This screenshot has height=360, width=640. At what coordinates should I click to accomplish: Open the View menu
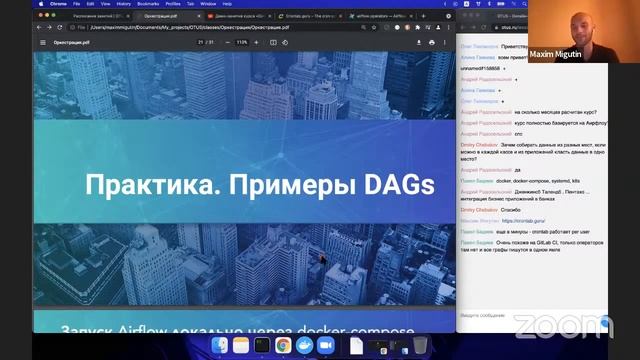tap(105, 4)
